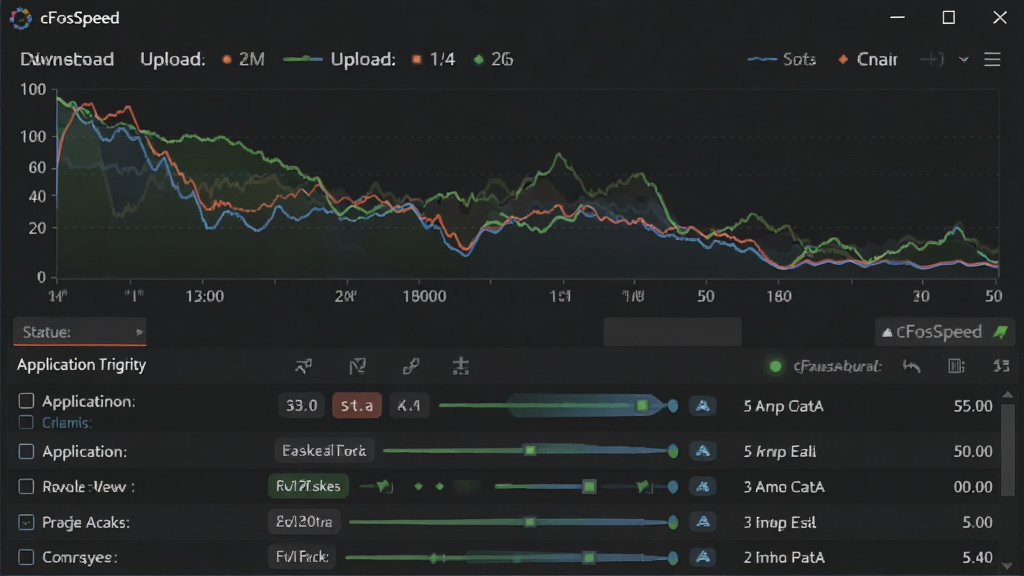Click the value 55.00
Image resolution: width=1024 pixels, height=576 pixels.
[x=972, y=406]
